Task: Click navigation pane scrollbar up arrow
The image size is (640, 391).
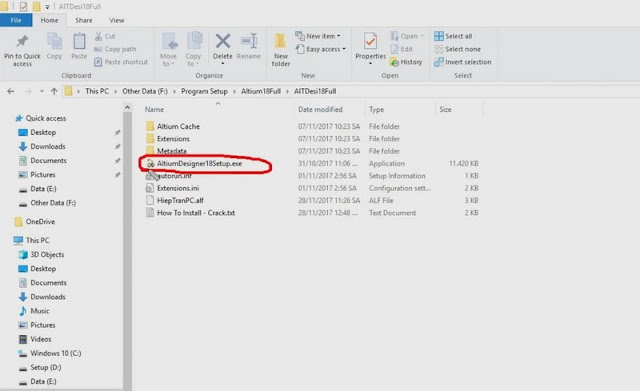Action: [x=127, y=108]
